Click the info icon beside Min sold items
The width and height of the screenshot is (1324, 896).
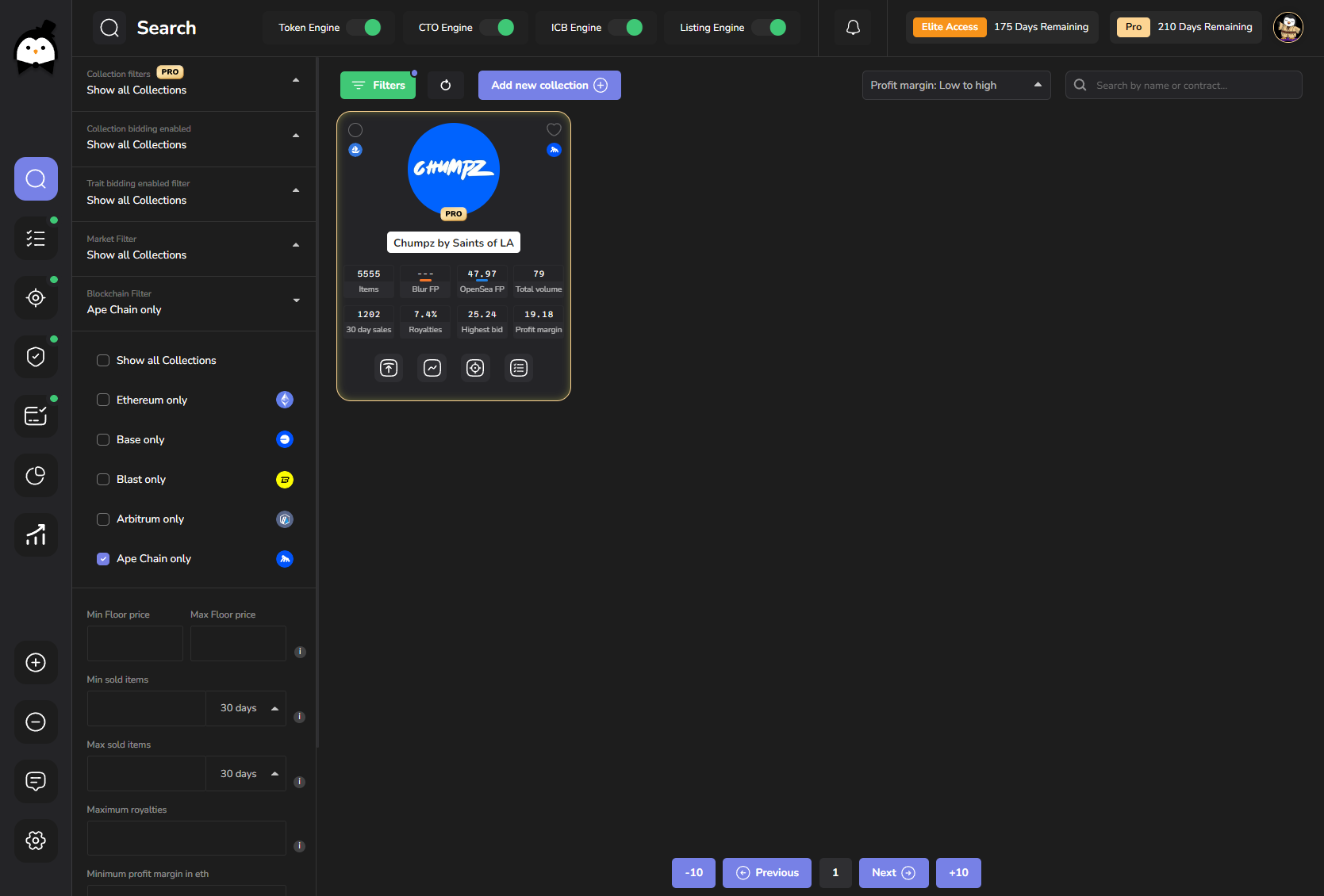(300, 717)
